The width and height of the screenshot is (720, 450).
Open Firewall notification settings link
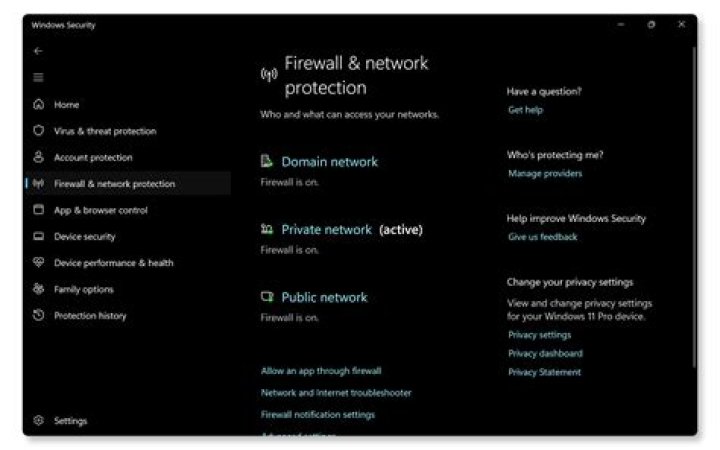coord(318,414)
